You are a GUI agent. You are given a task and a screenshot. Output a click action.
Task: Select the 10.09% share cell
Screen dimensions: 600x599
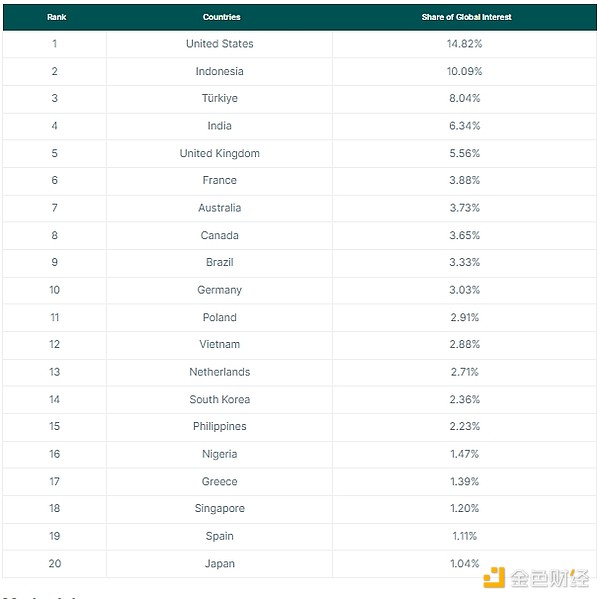pos(466,71)
